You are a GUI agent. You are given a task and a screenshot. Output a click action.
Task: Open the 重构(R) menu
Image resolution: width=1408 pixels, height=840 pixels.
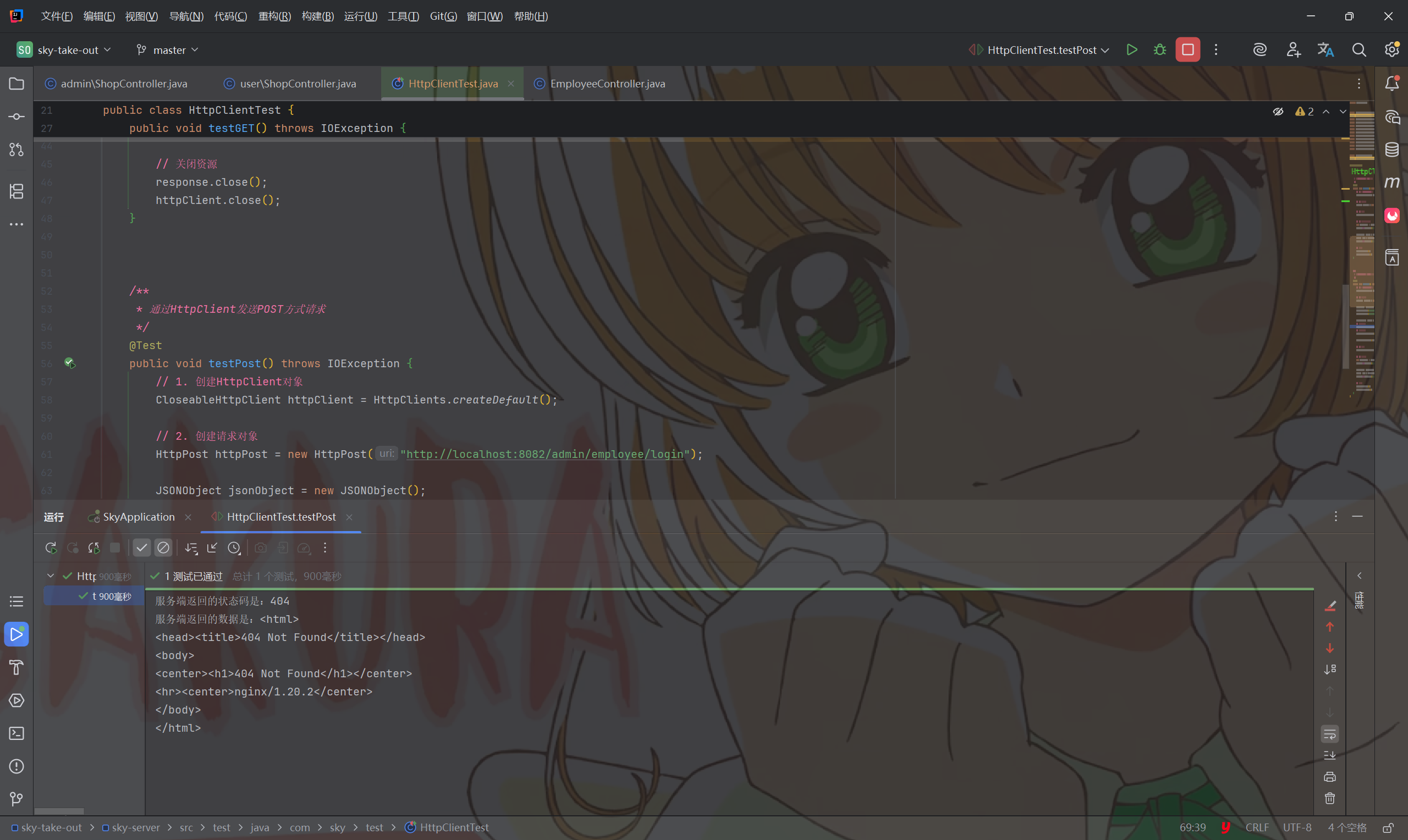[274, 16]
